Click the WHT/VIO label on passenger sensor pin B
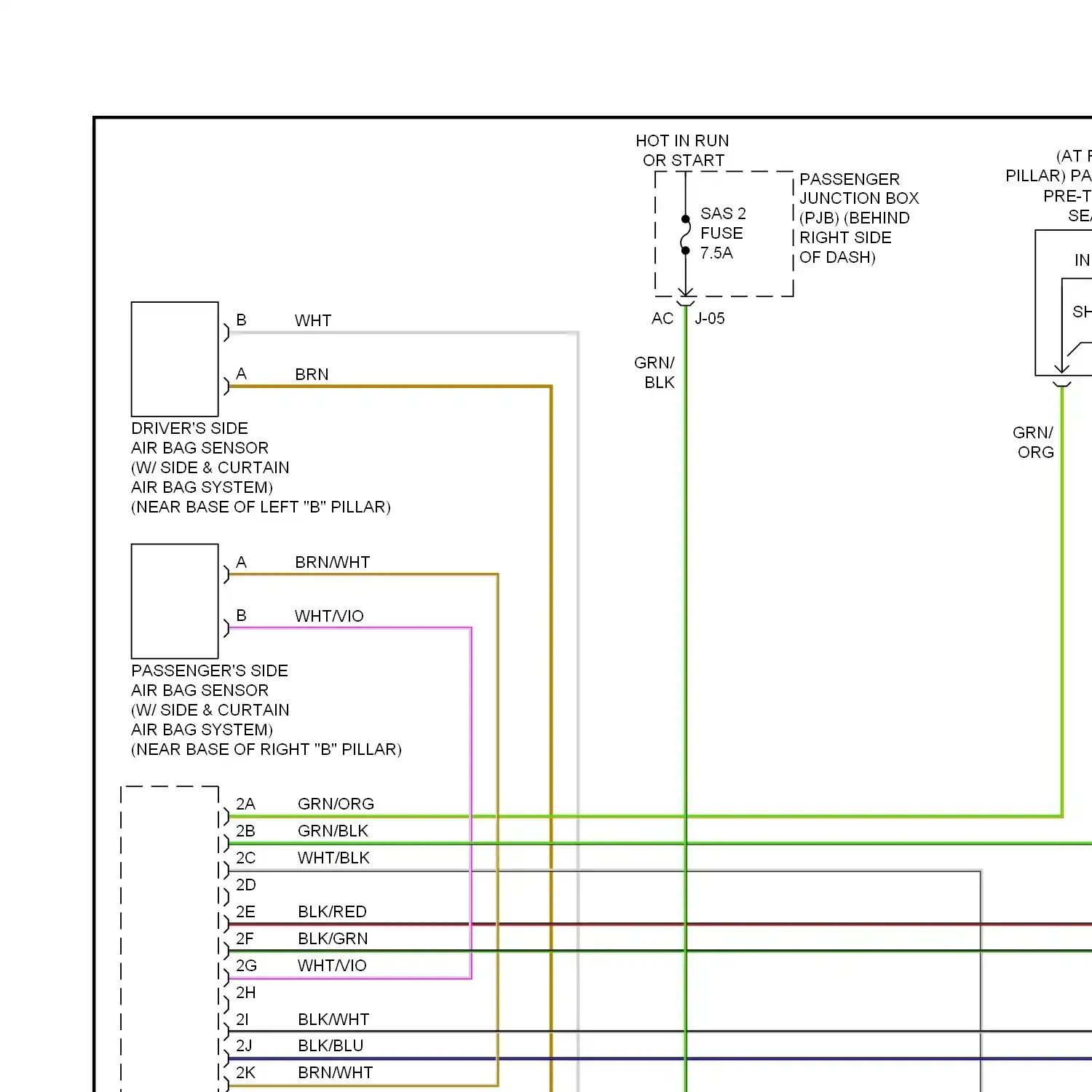Screen dimensions: 1092x1092 [329, 616]
